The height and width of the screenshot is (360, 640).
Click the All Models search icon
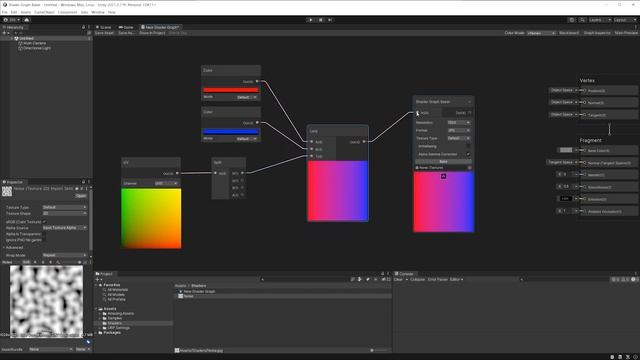coord(105,295)
